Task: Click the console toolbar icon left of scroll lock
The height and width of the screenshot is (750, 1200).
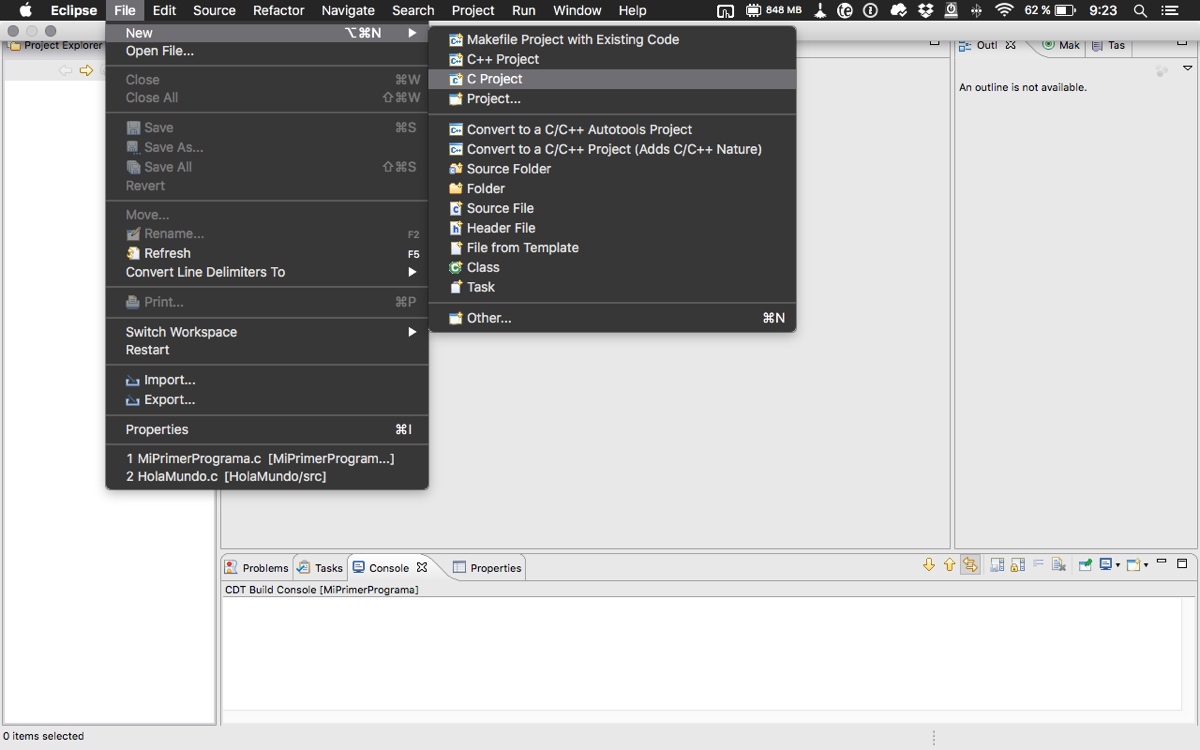Action: point(997,565)
